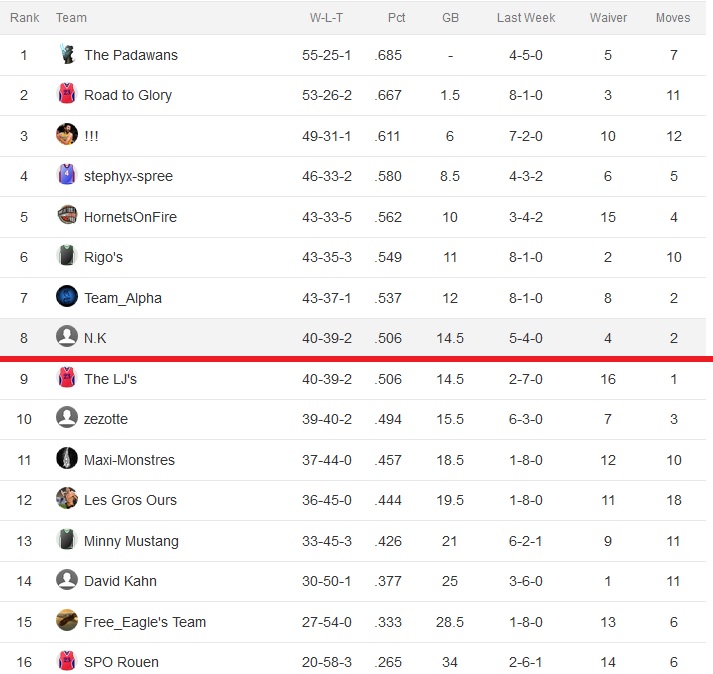Image resolution: width=713 pixels, height=674 pixels.
Task: Click Les Gros Ours avatar photo
Action: (x=67, y=499)
